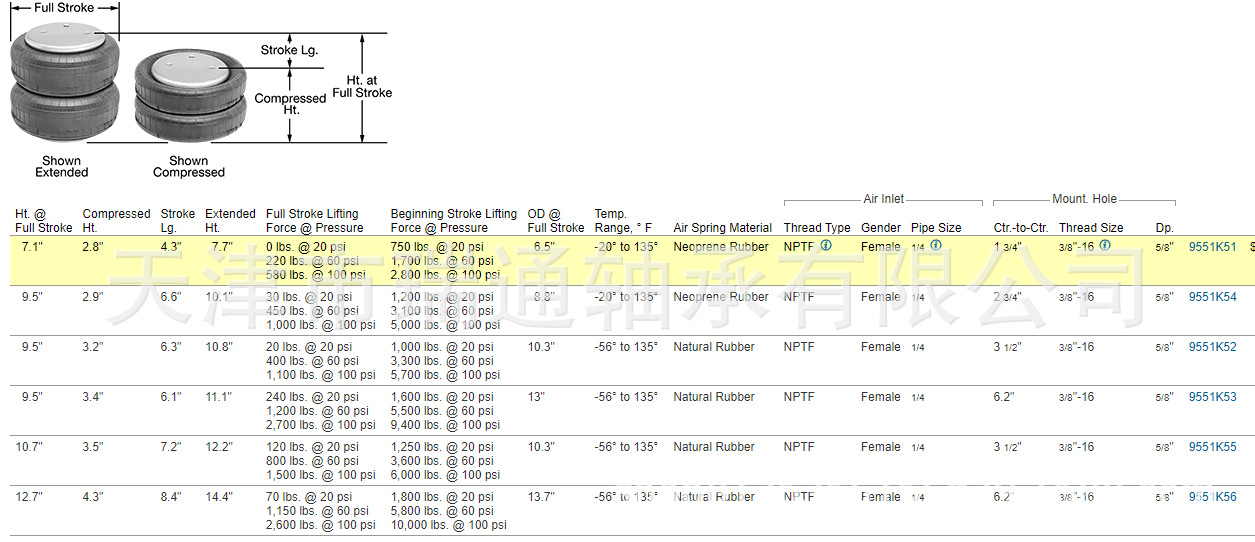Open part number 9551K52
1255x542 pixels.
(x=1212, y=347)
